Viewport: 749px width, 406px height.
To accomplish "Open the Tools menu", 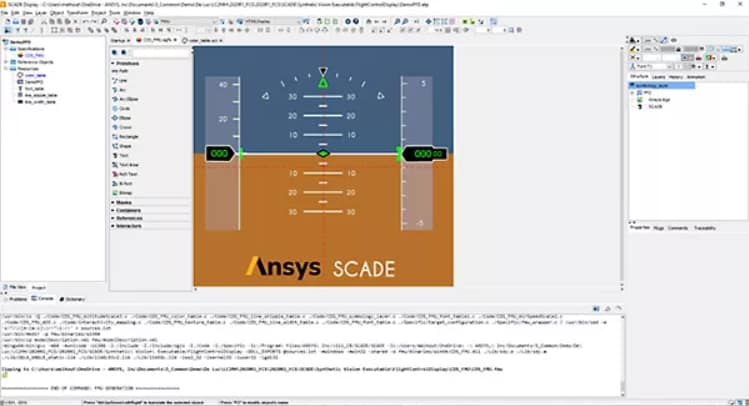I will pyautogui.click(x=115, y=13).
